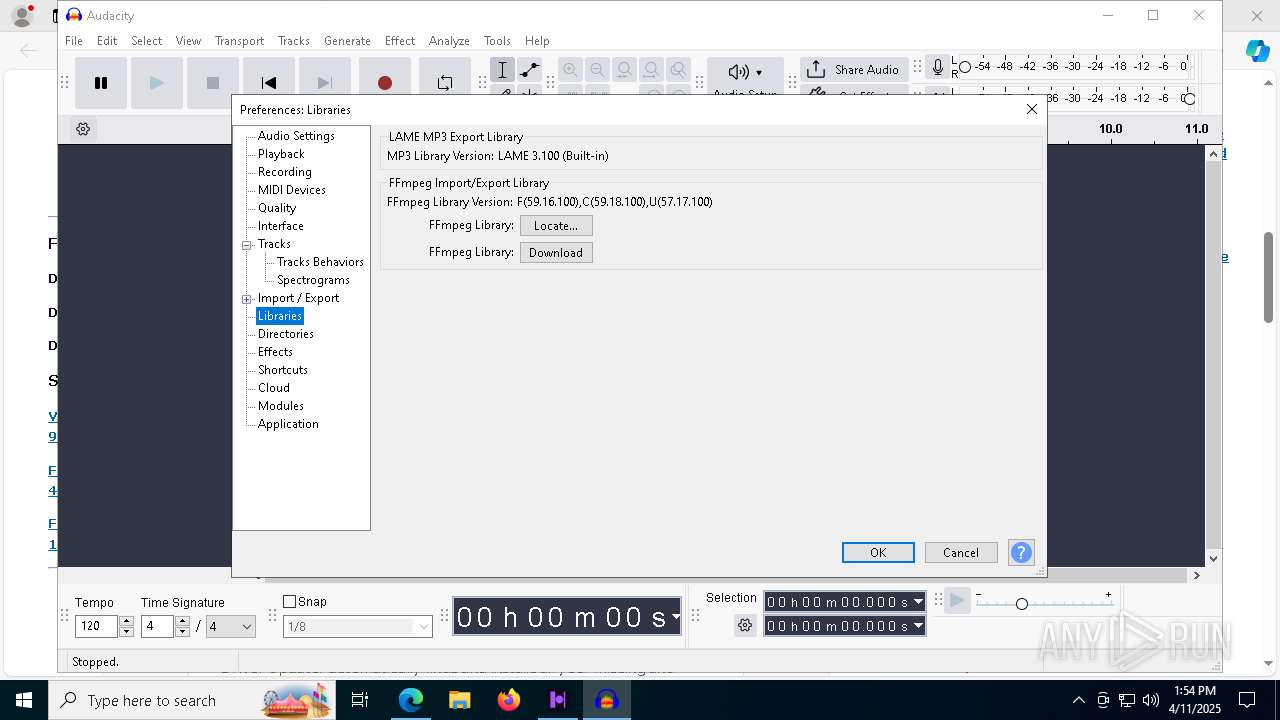
Task: Toggle the Loop button
Action: tap(445, 83)
